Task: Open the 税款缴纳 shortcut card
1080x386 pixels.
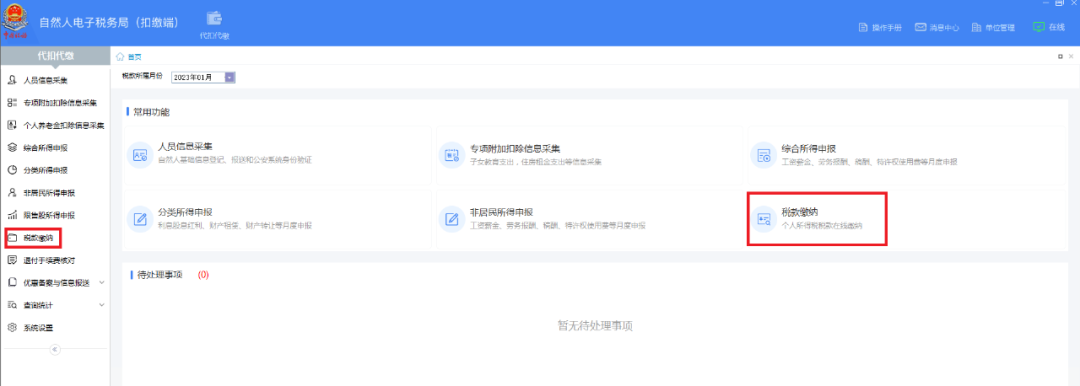Action: click(x=817, y=219)
